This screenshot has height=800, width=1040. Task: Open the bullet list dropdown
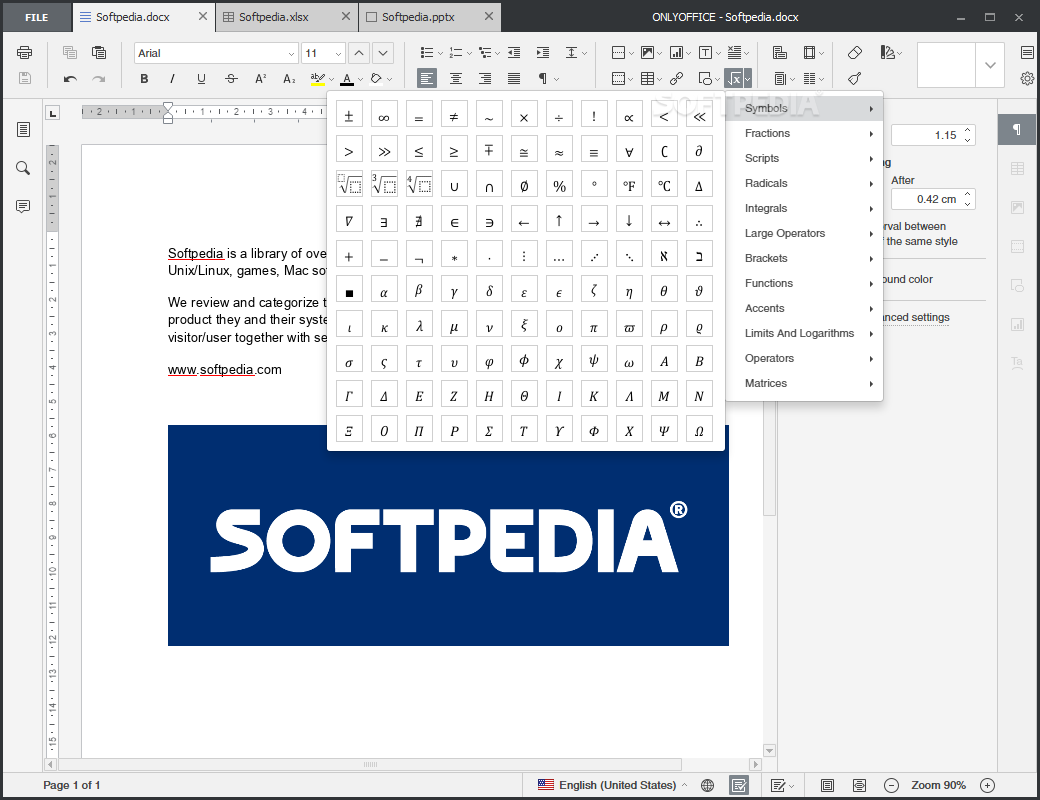[440, 53]
